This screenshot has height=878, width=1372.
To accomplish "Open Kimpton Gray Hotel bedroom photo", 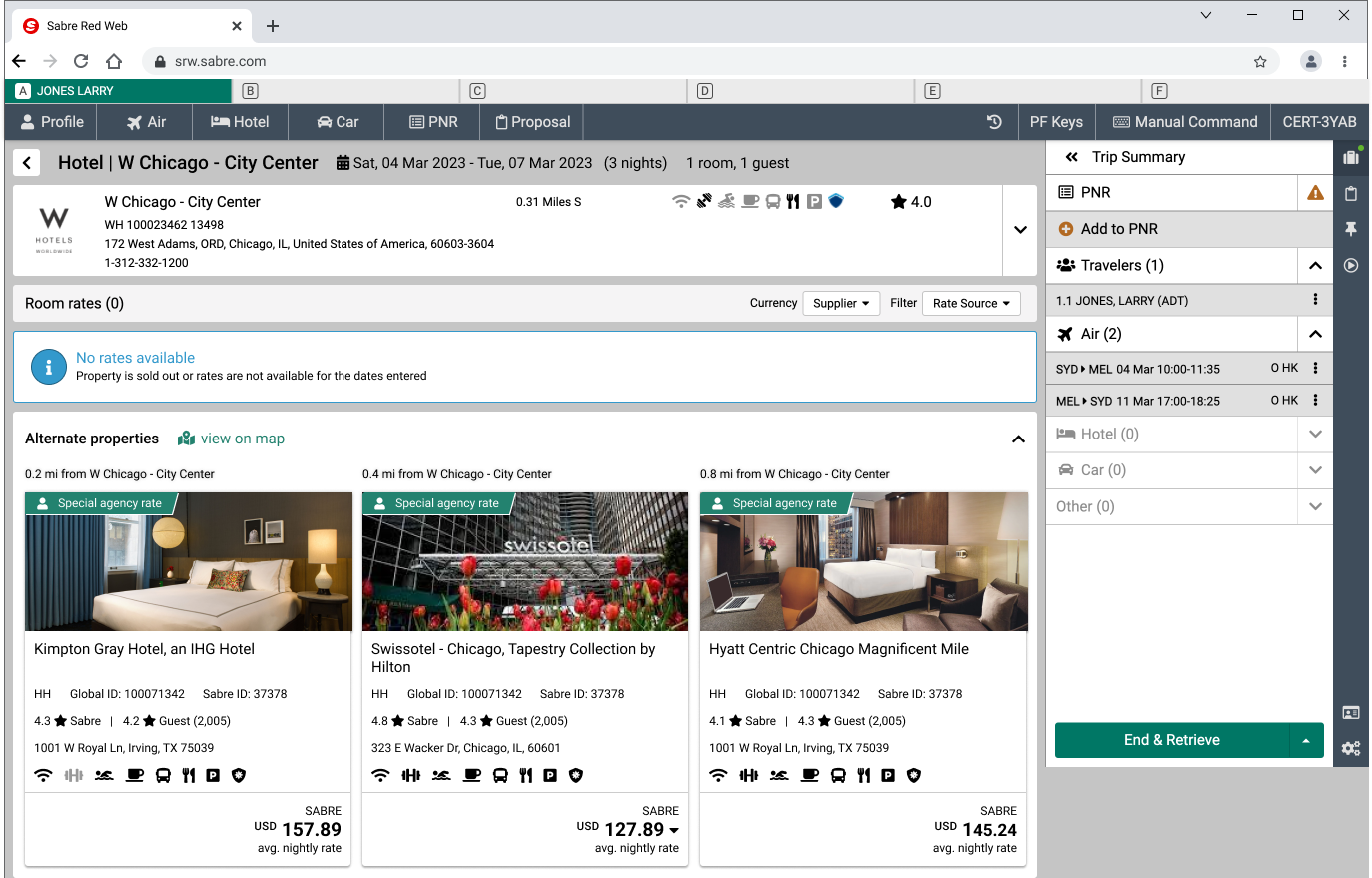I will (x=189, y=561).
